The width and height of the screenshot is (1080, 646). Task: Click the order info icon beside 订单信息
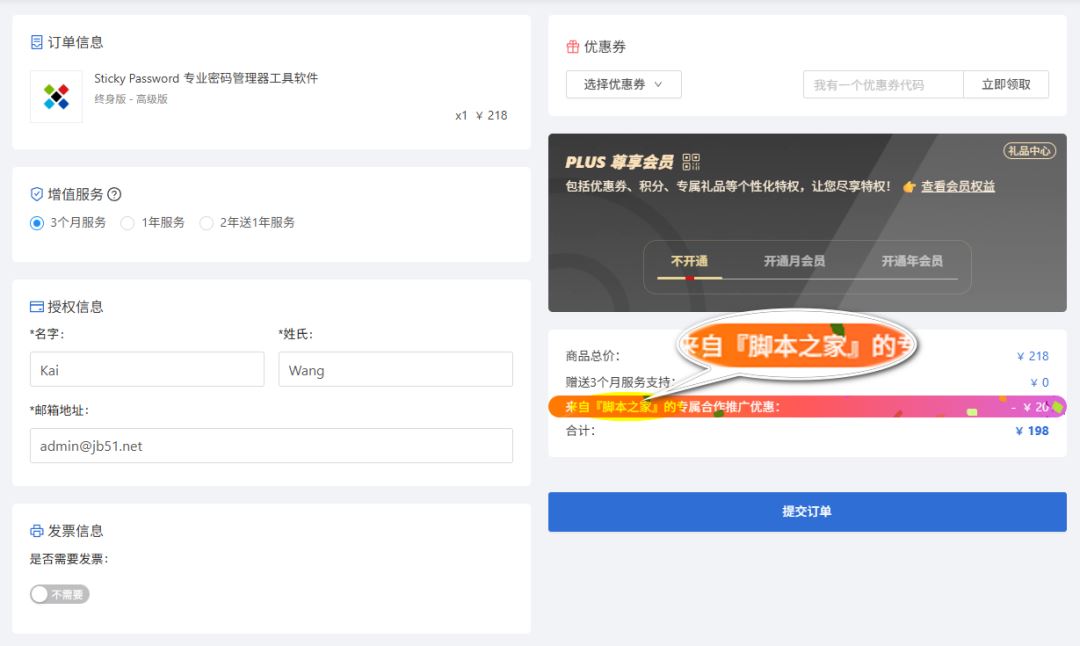(x=37, y=42)
